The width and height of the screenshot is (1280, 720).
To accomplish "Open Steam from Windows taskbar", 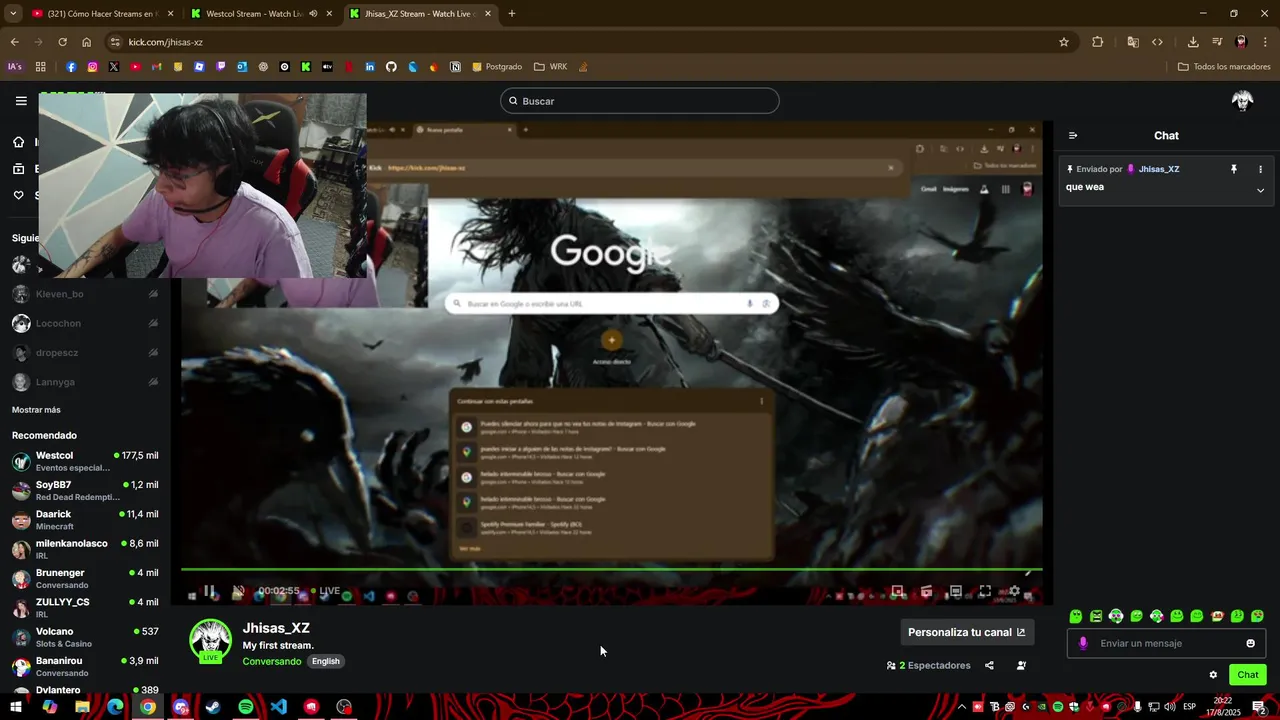I will 213,707.
